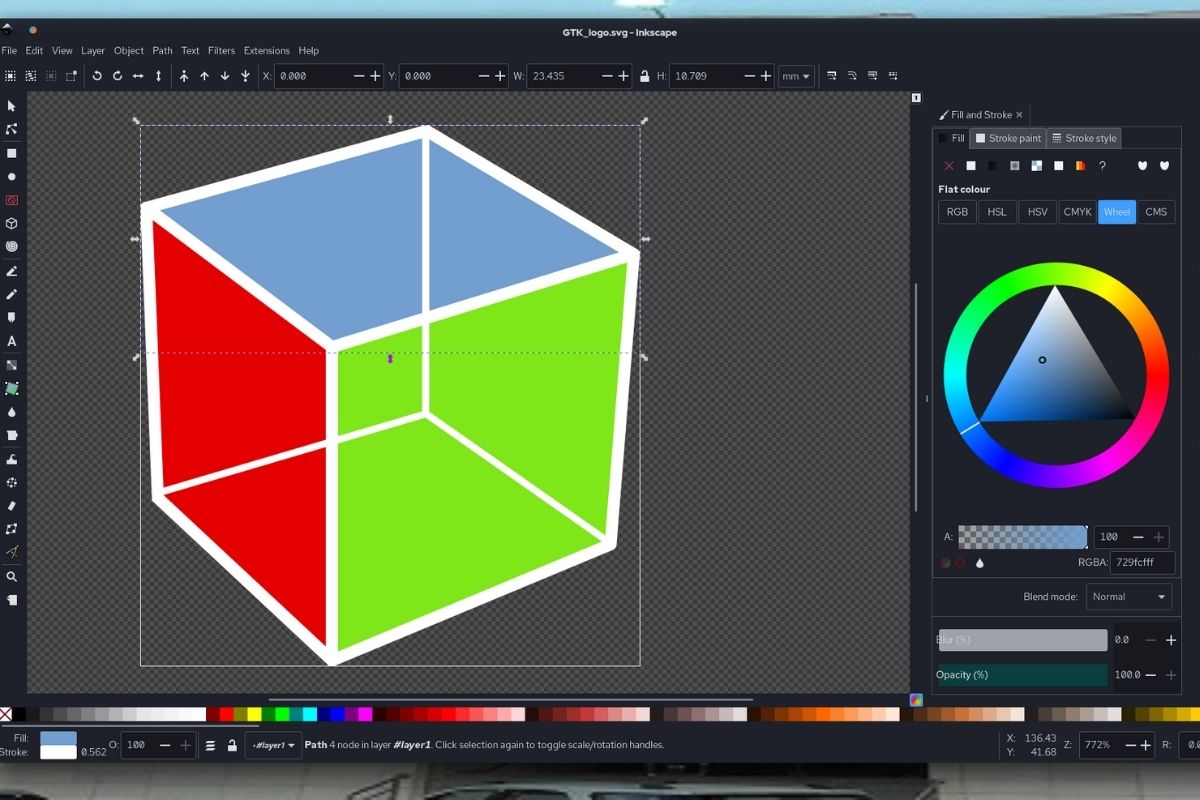
Task: Pick the Gradient tool
Action: 12,365
